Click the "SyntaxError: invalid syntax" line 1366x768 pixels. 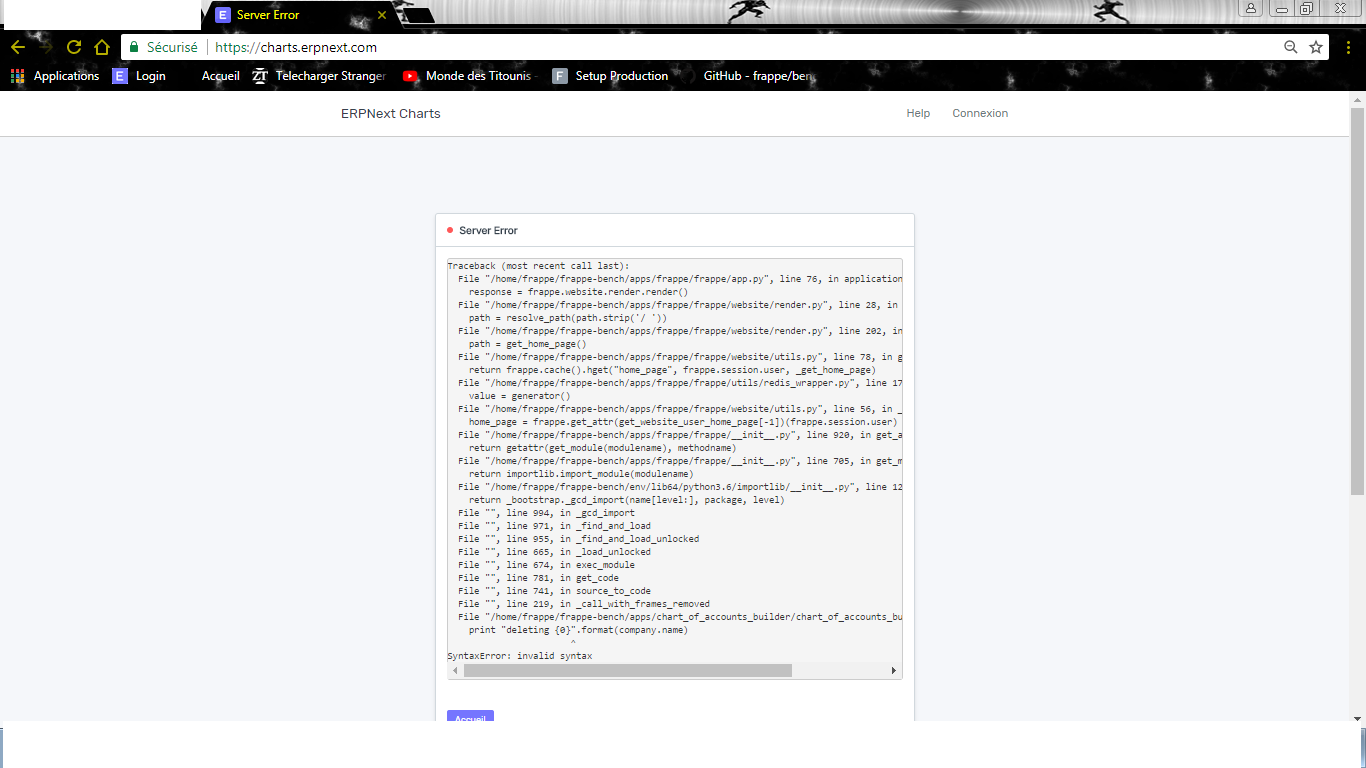pos(520,656)
